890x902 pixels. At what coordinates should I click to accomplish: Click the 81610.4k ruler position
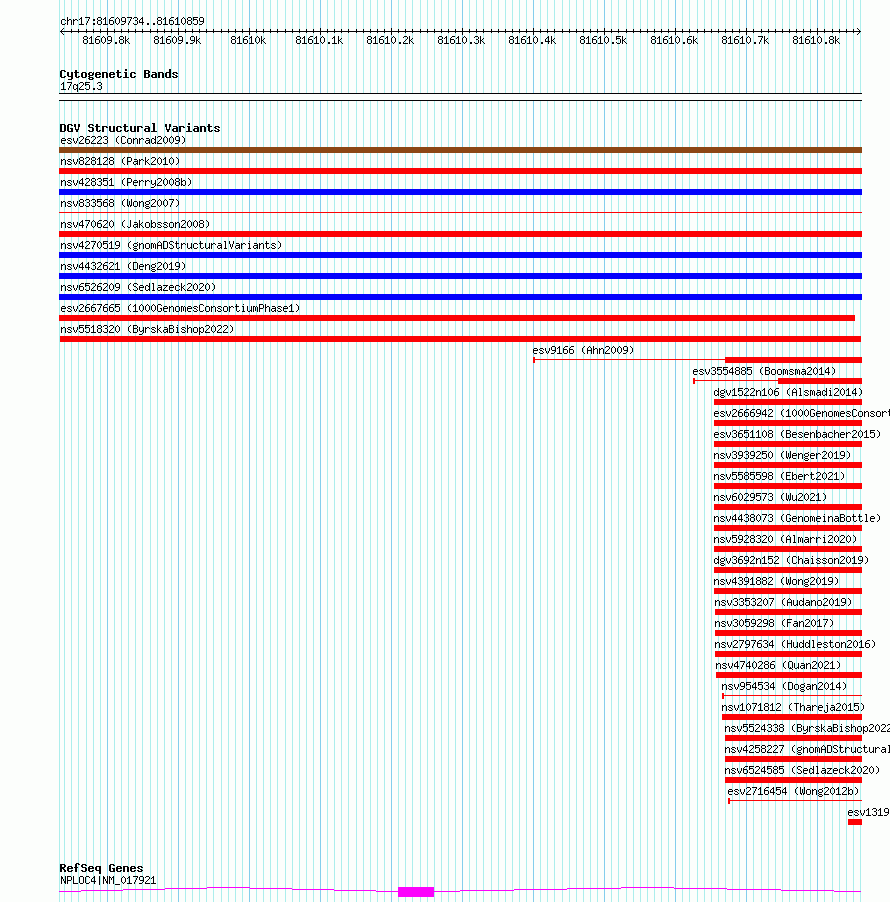pos(532,40)
